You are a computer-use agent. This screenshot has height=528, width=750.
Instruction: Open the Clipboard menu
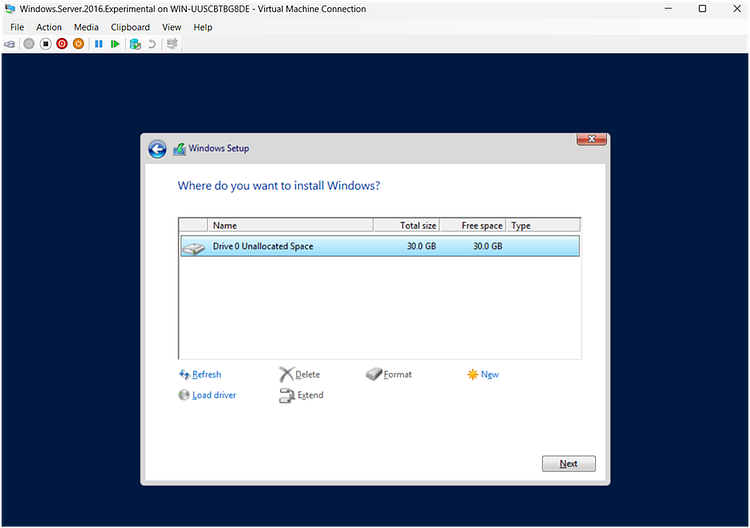(x=130, y=27)
